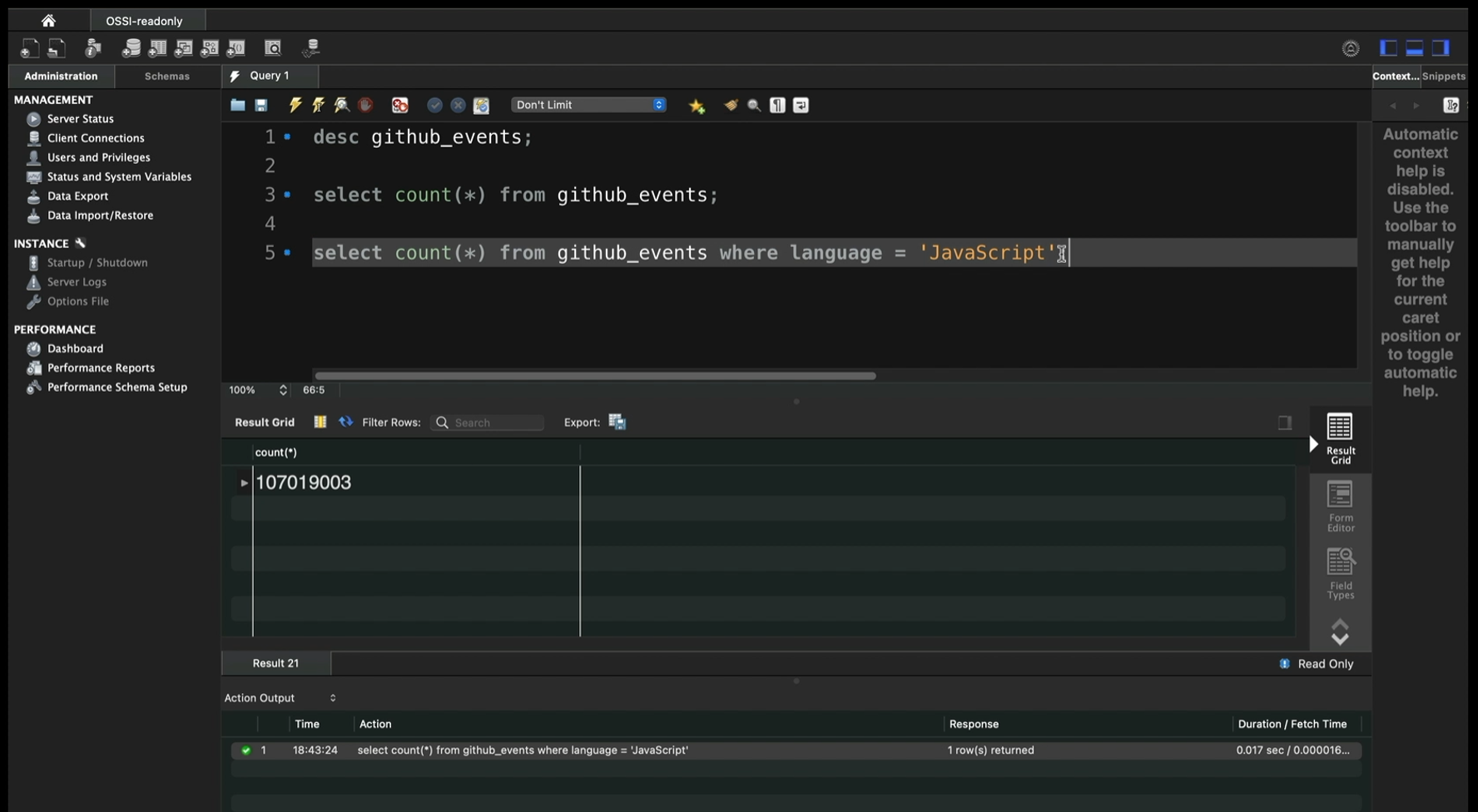Image resolution: width=1478 pixels, height=812 pixels.
Task: Stop the running query
Action: (x=365, y=105)
